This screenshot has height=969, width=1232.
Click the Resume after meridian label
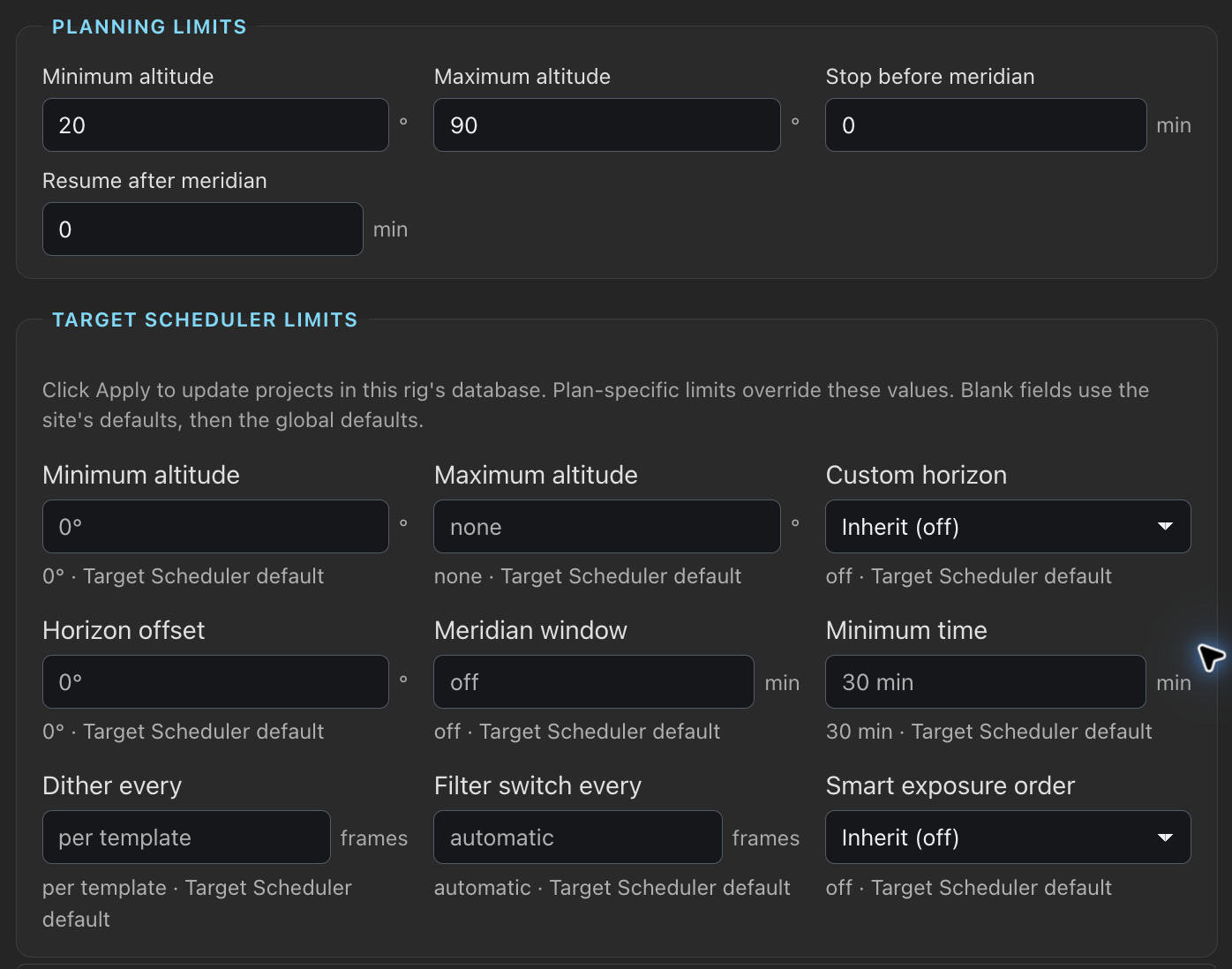(154, 181)
